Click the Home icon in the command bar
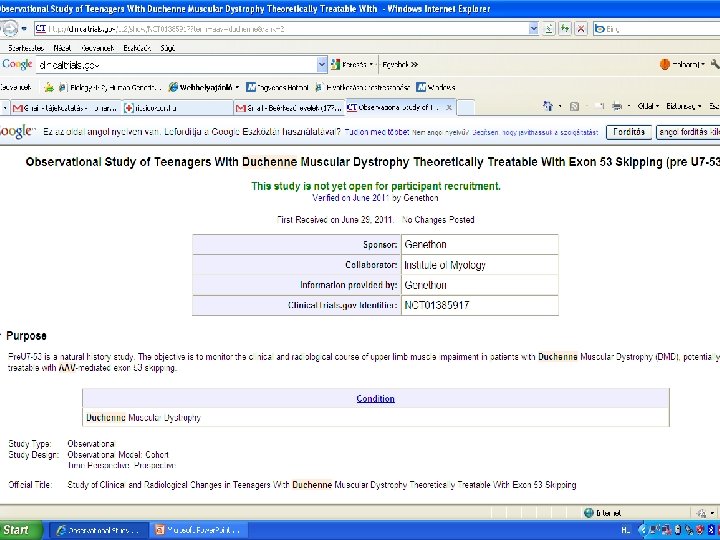720x540 pixels. pos(548,107)
